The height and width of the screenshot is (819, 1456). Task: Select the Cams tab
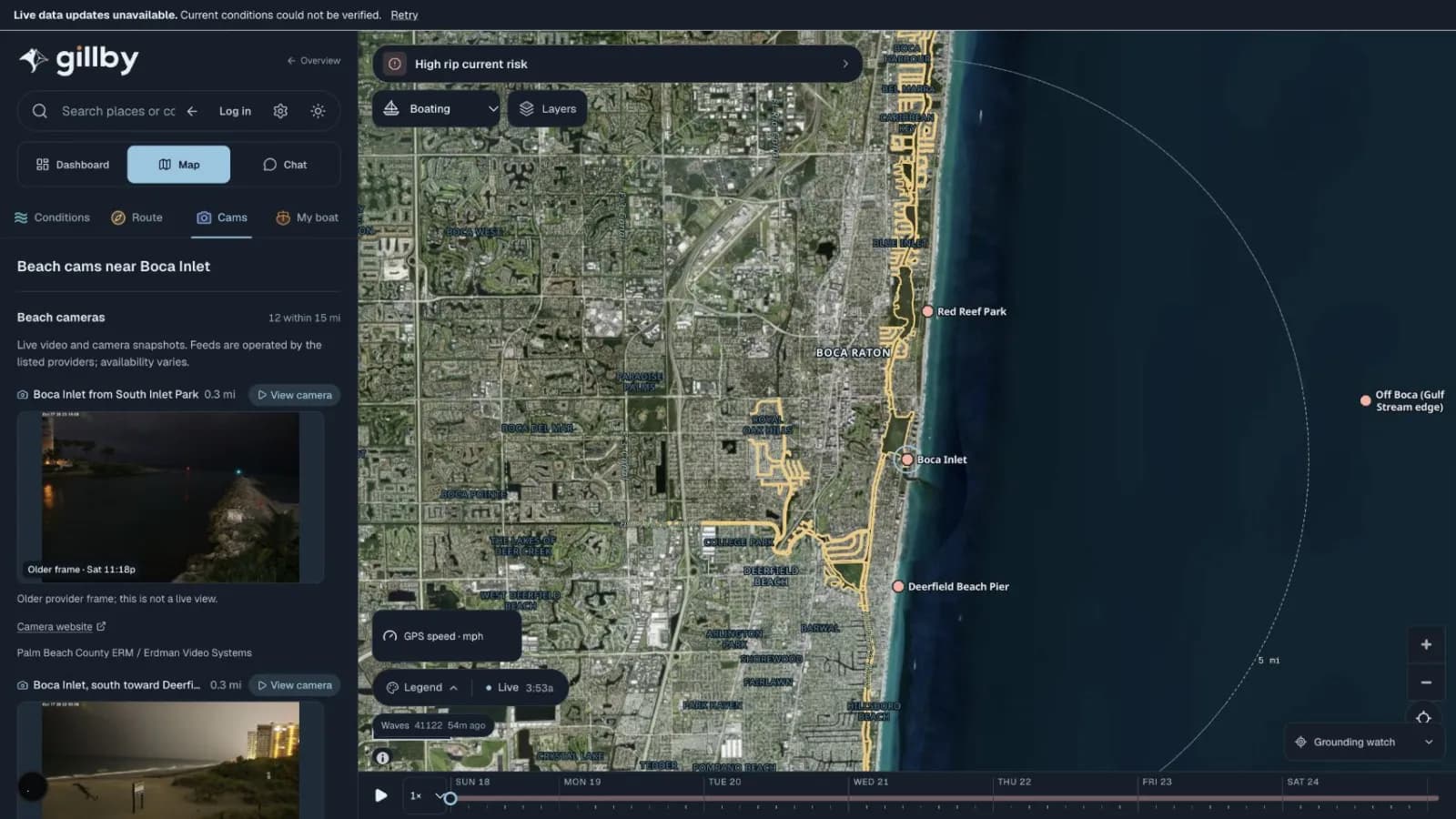222,217
